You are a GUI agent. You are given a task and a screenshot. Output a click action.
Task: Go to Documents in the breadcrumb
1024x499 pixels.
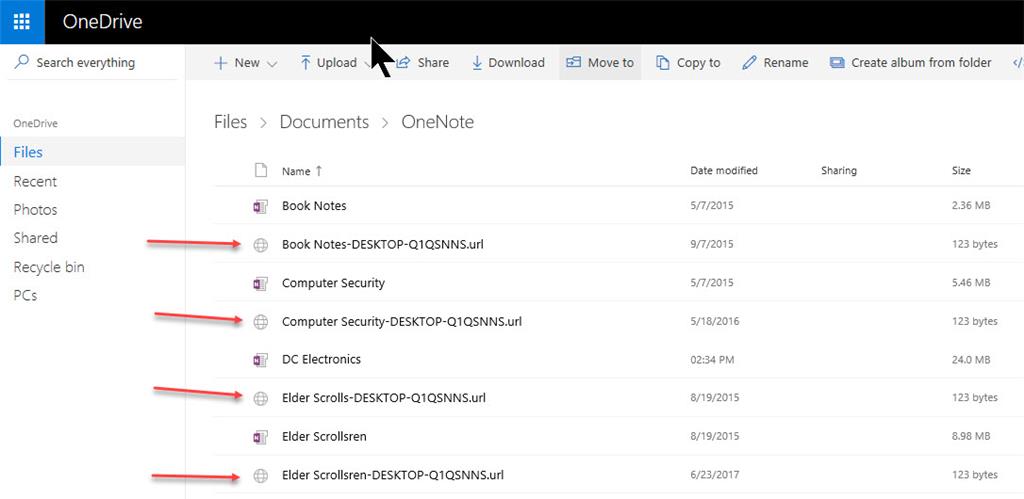click(324, 122)
